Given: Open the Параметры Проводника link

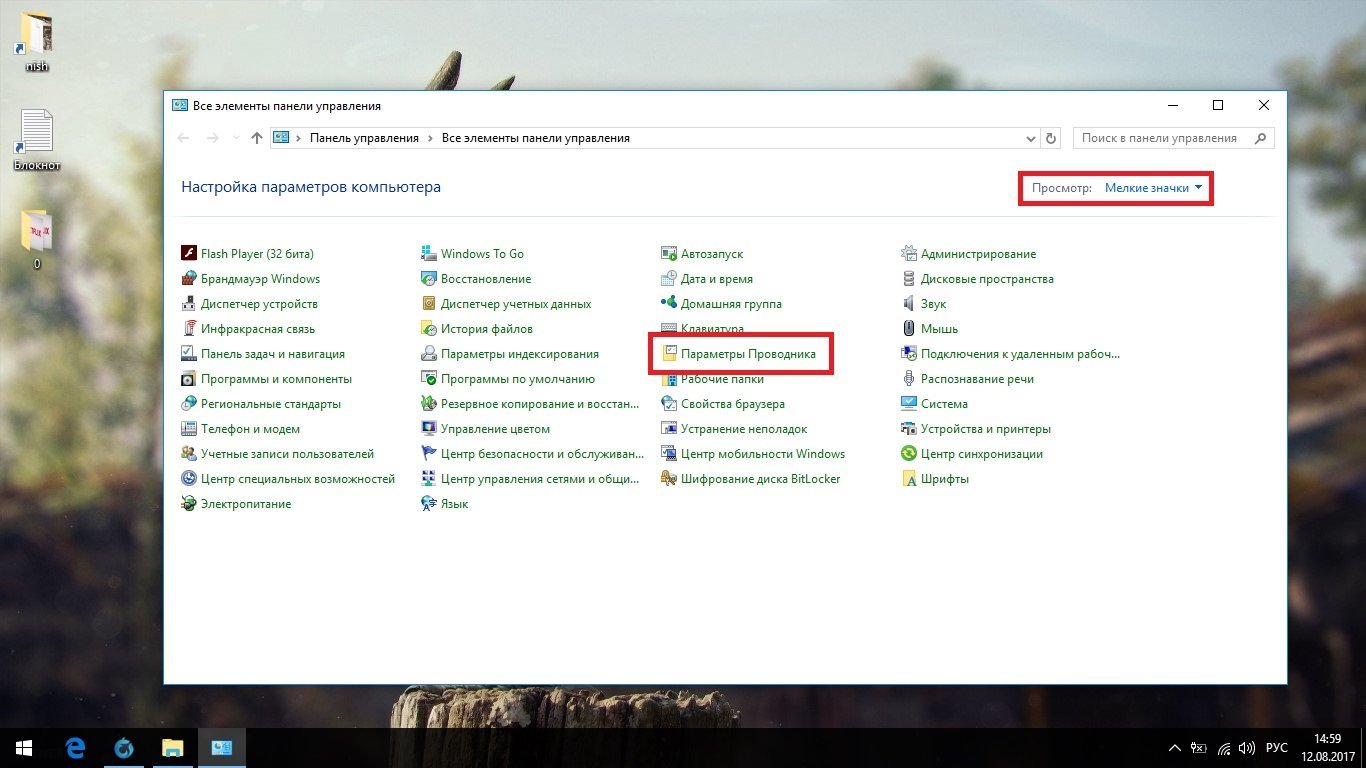Looking at the screenshot, I should (x=748, y=354).
